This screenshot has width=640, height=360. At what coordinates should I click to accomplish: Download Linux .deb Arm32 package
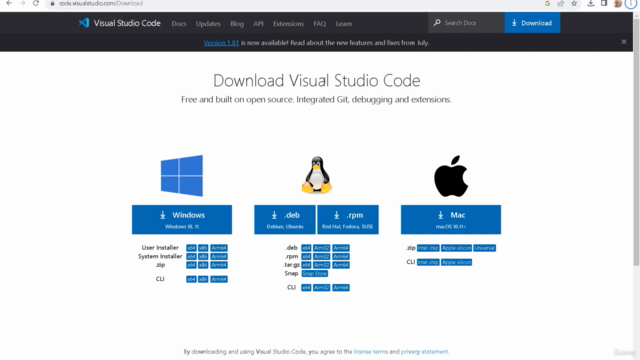click(322, 248)
